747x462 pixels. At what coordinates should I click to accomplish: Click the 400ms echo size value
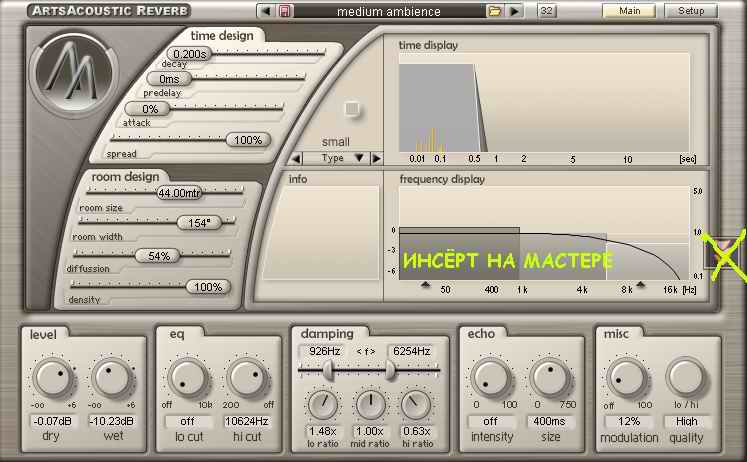pyautogui.click(x=549, y=421)
